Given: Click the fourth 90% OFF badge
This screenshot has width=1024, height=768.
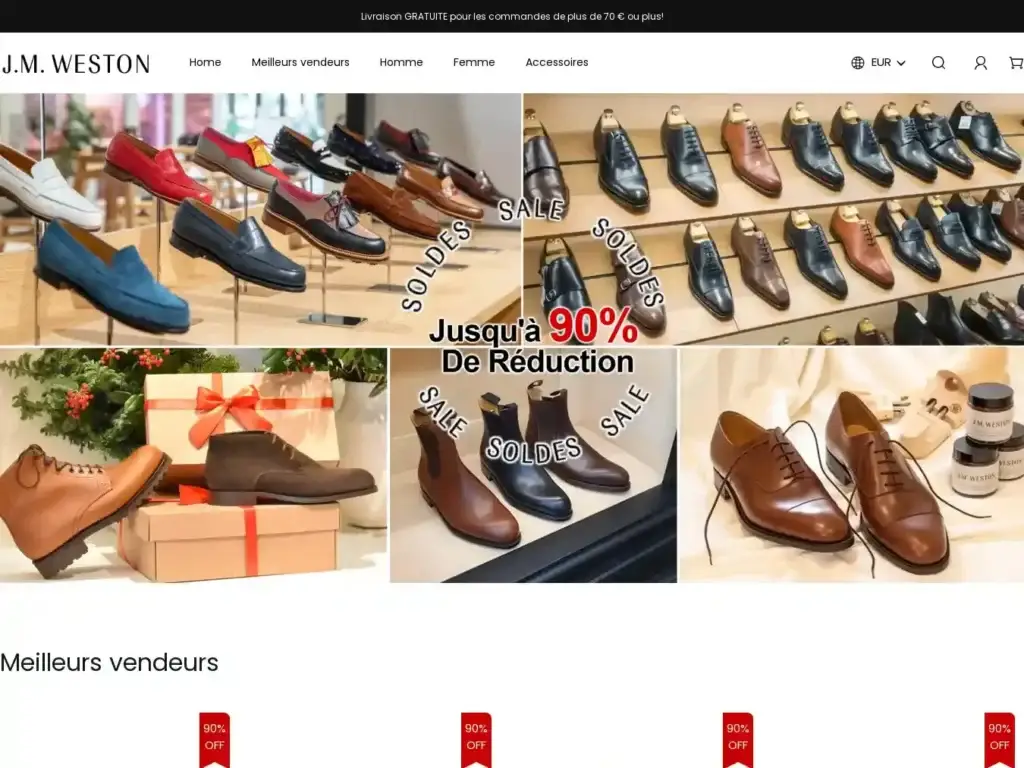Looking at the screenshot, I should click(999, 738).
